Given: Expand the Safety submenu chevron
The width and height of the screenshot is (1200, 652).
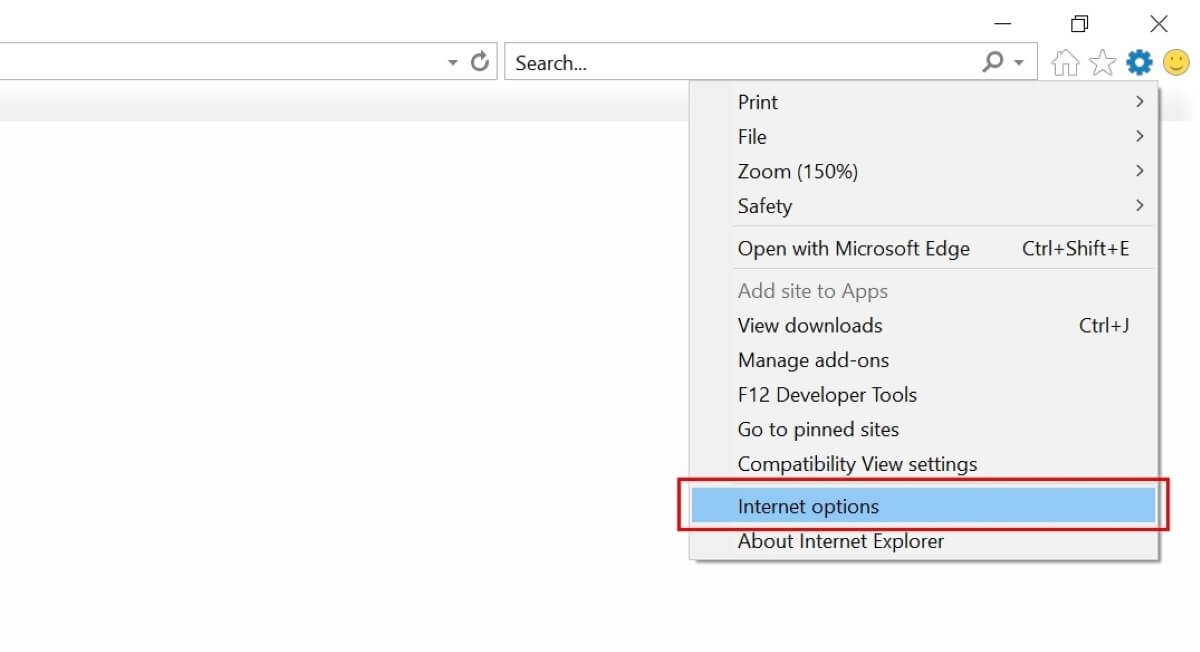Looking at the screenshot, I should (1139, 206).
